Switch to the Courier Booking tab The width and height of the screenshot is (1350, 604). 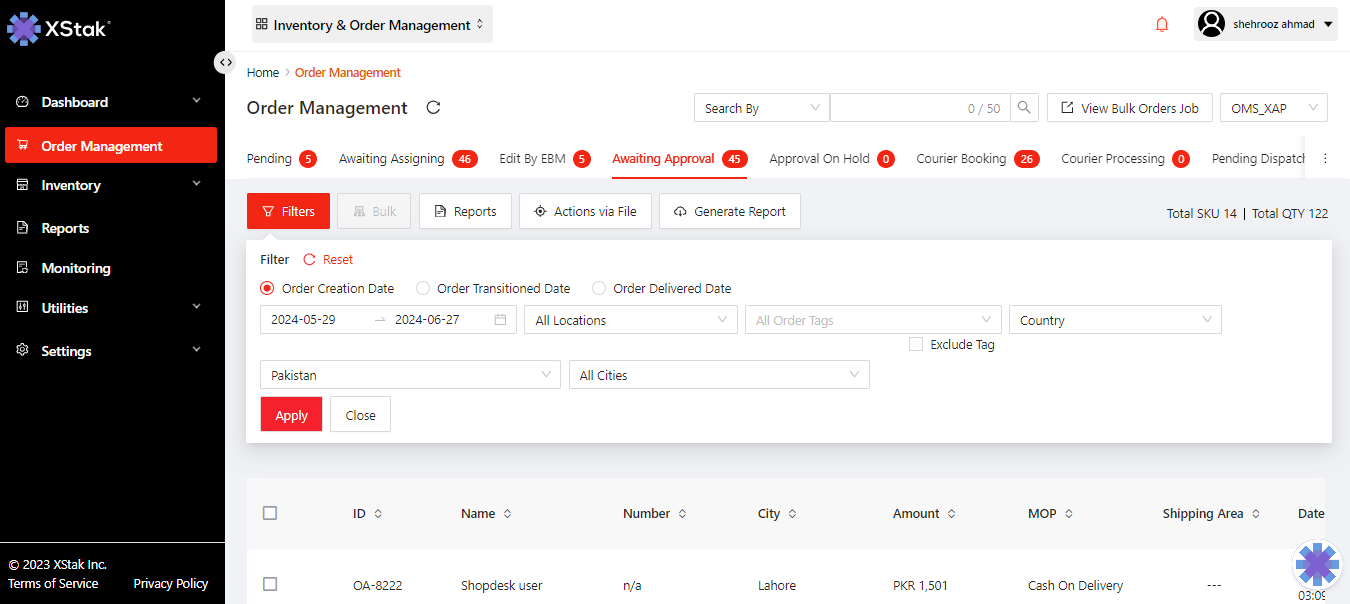pyautogui.click(x=961, y=159)
